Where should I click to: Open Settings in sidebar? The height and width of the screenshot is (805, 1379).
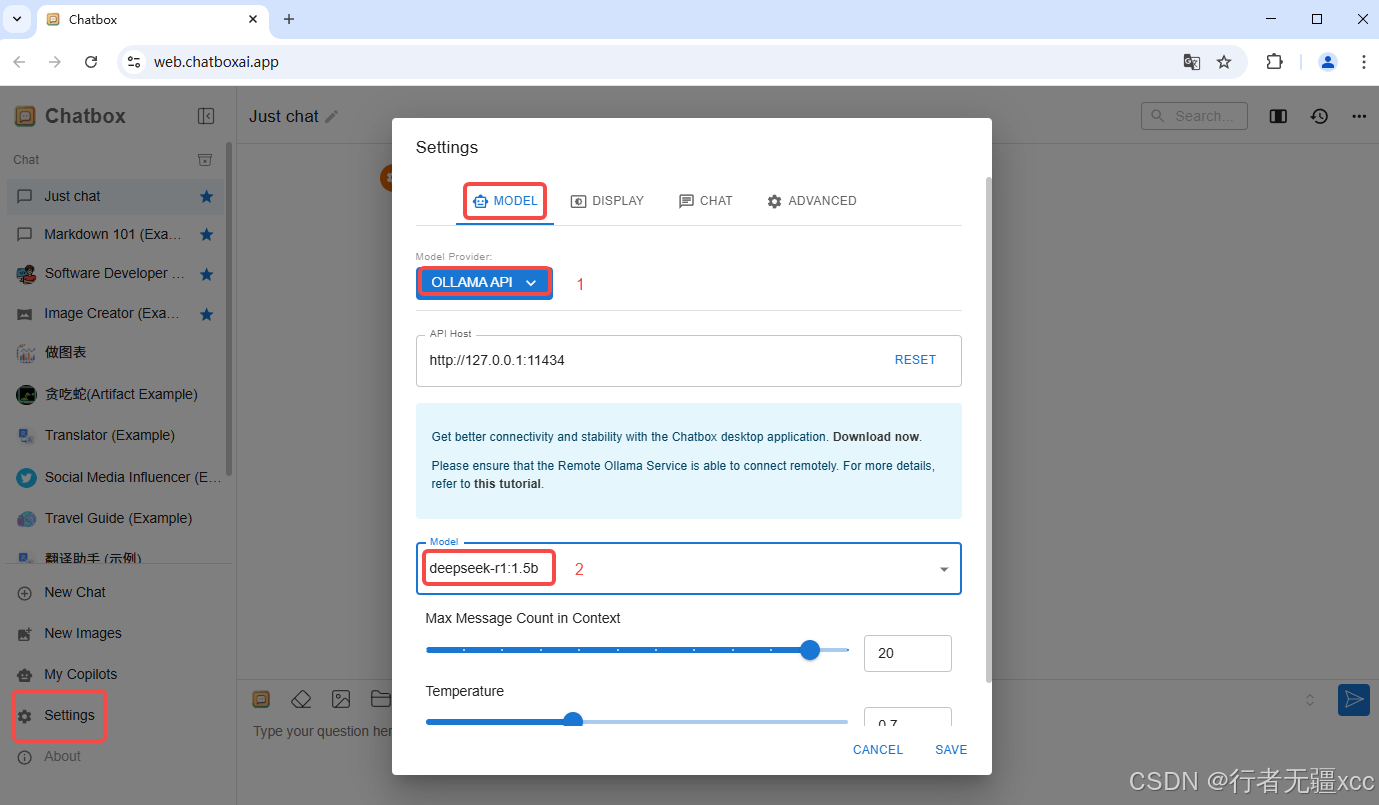point(115,716)
